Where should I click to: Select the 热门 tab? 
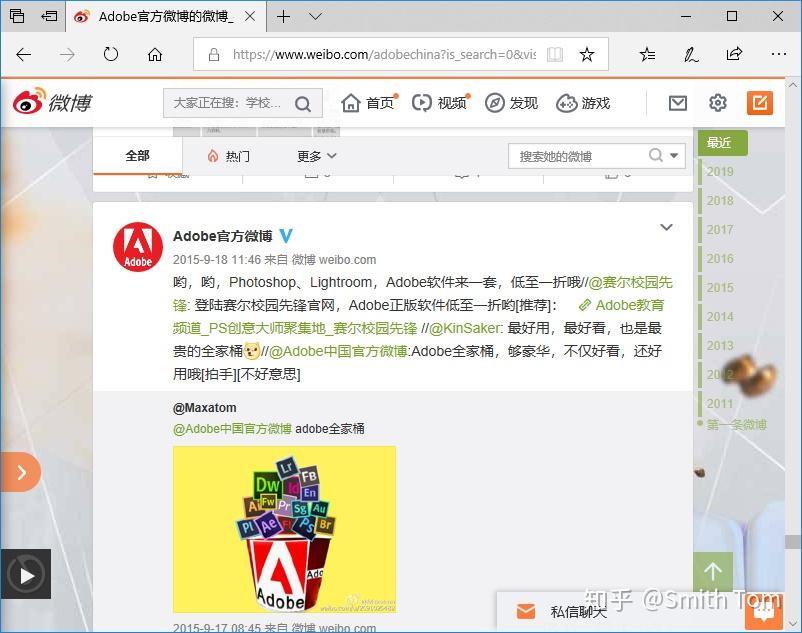(x=229, y=156)
